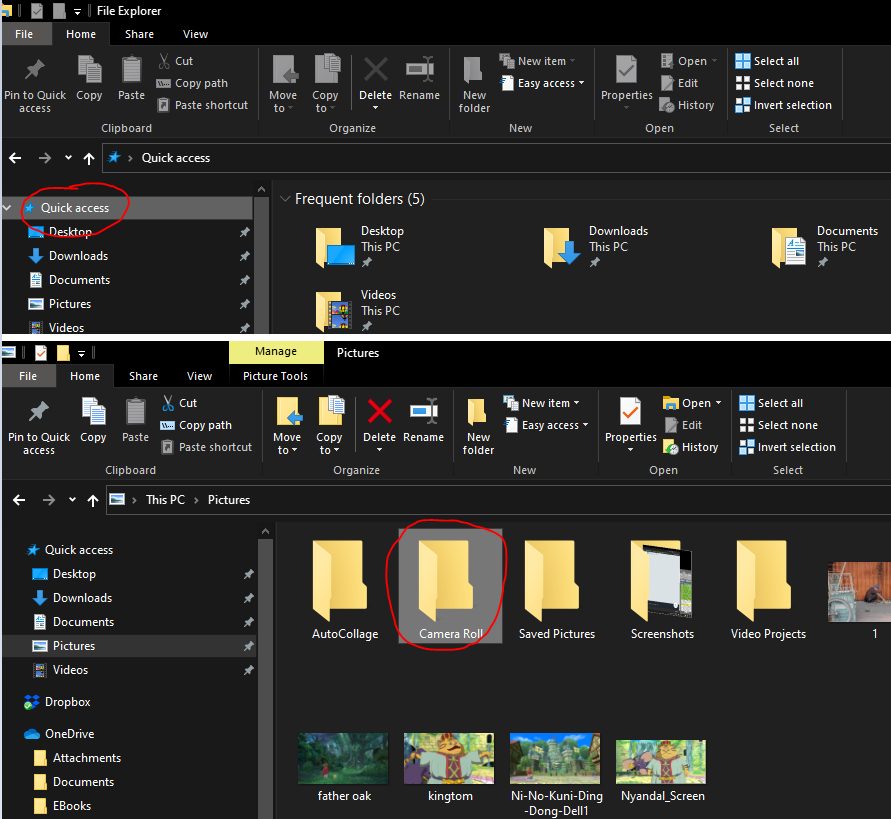Click Up arrow in Pictures window

(x=93, y=500)
